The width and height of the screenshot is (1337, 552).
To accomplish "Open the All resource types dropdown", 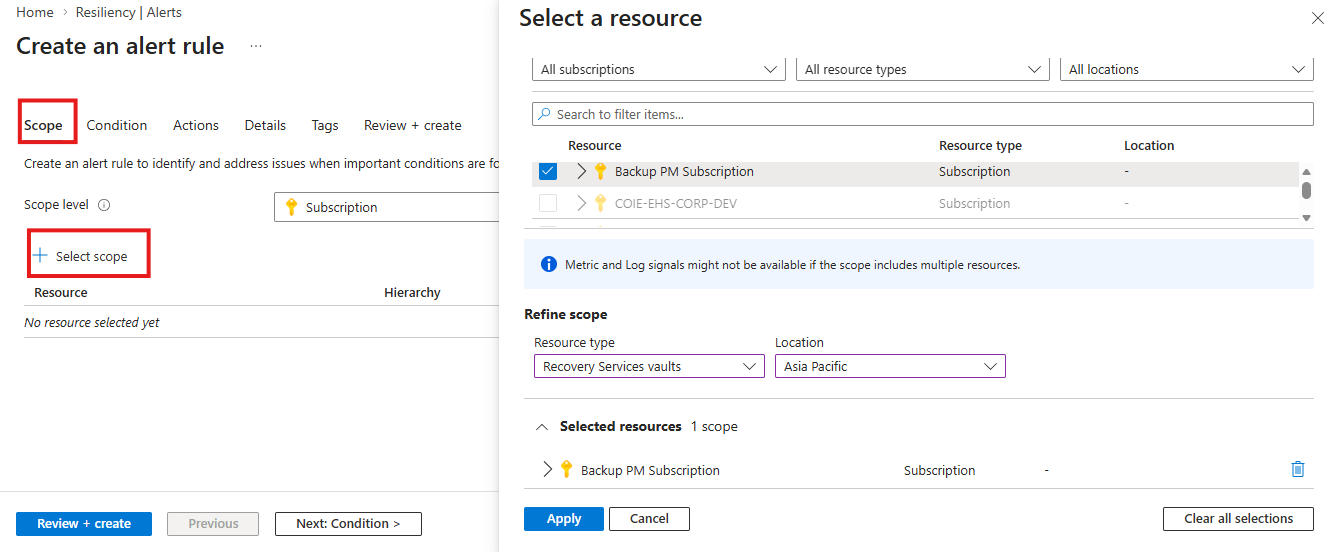I will point(923,69).
